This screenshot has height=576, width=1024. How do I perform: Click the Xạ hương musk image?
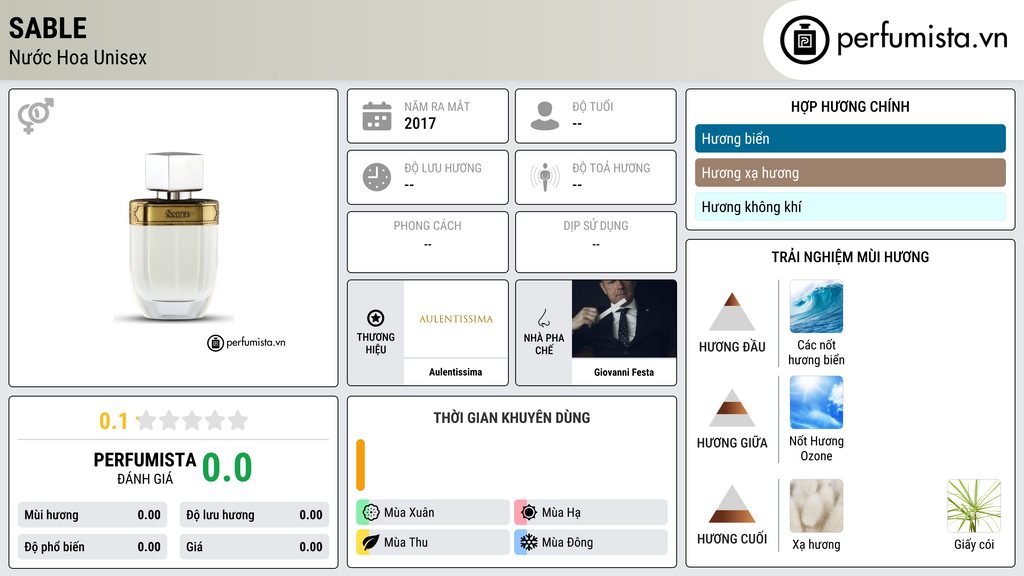(x=816, y=506)
